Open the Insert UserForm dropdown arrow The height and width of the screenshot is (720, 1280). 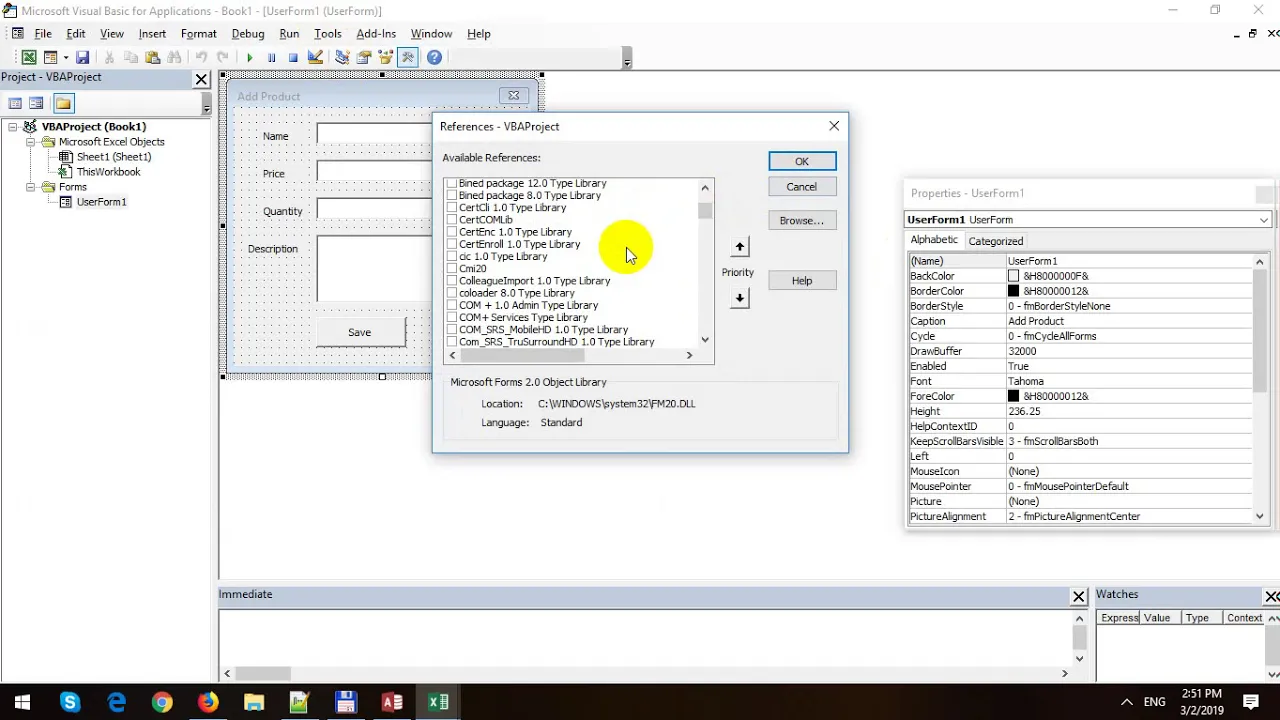[x=64, y=58]
